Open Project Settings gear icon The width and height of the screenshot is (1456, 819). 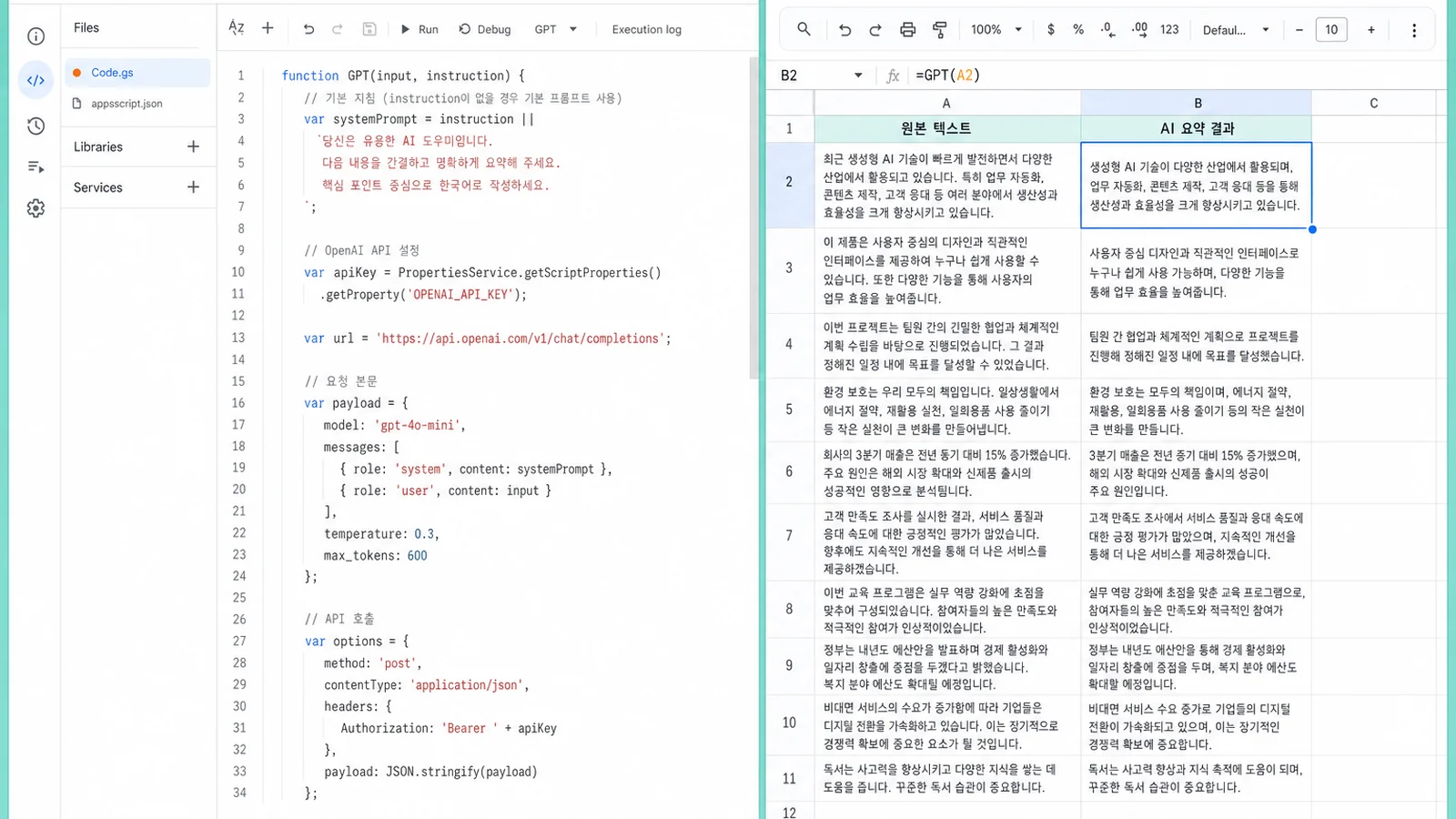coord(35,208)
